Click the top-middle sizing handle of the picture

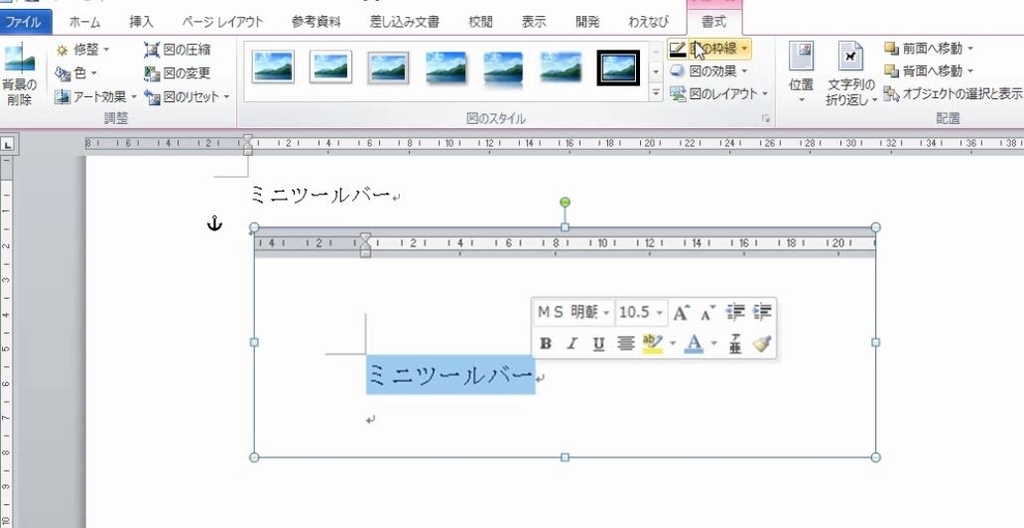[x=565, y=227]
